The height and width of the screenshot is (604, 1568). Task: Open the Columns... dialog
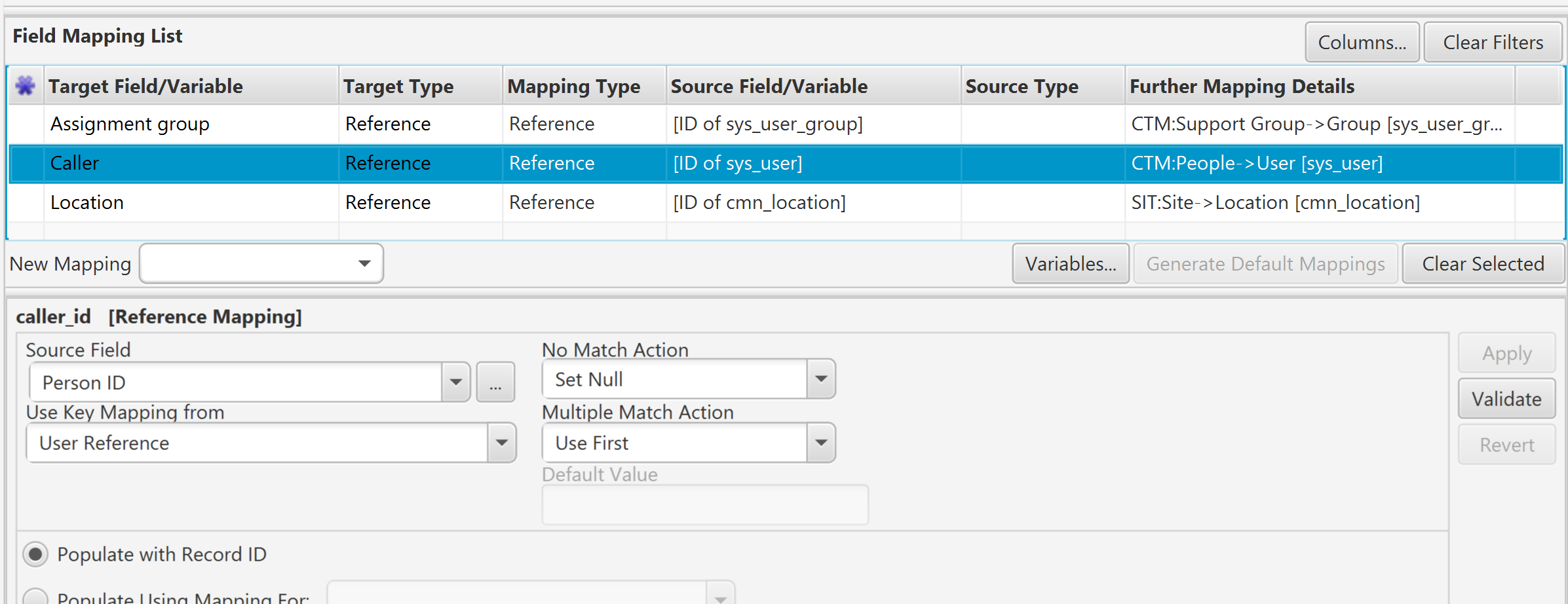coord(1362,43)
